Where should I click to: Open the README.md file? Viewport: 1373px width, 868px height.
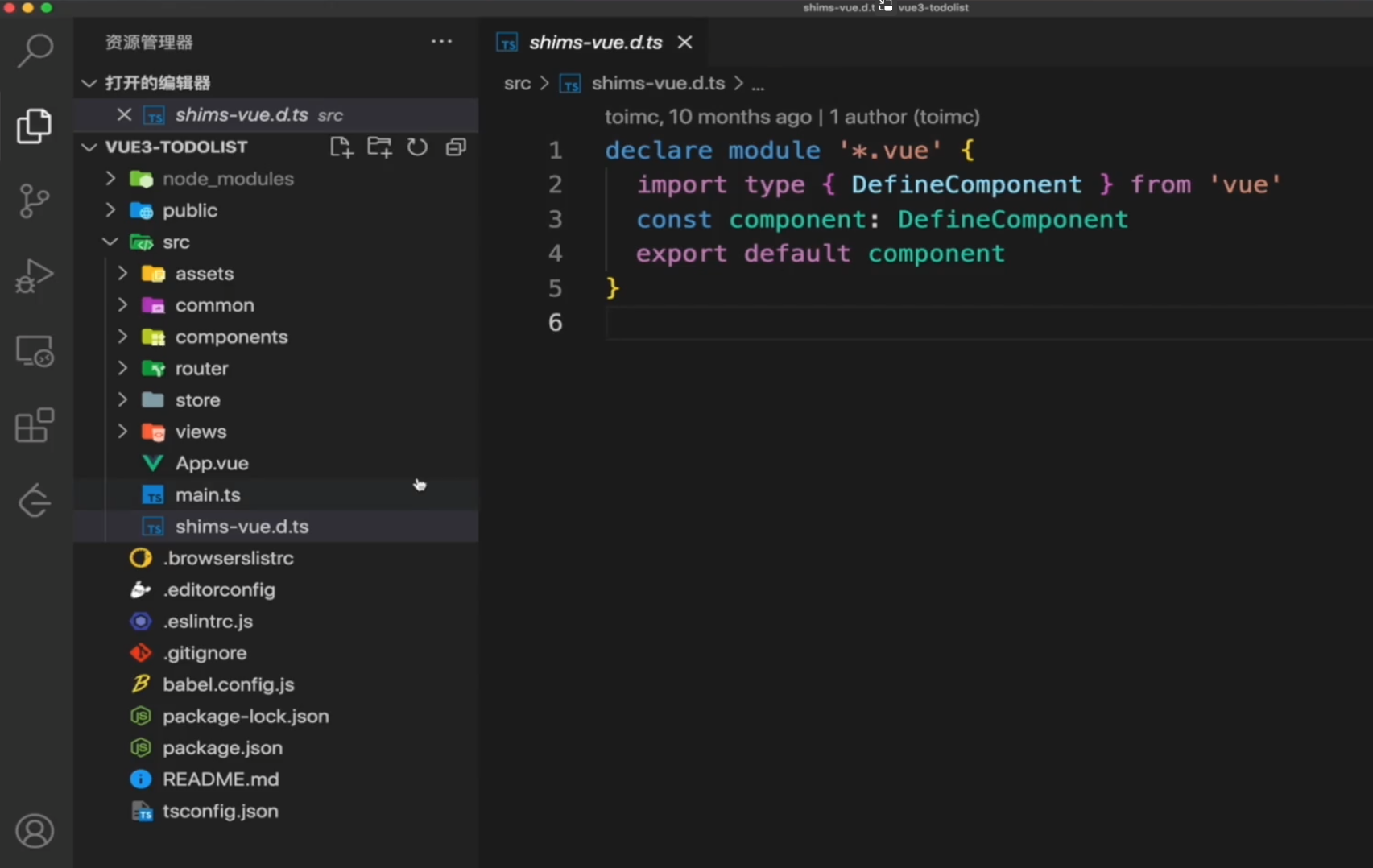pos(276,779)
